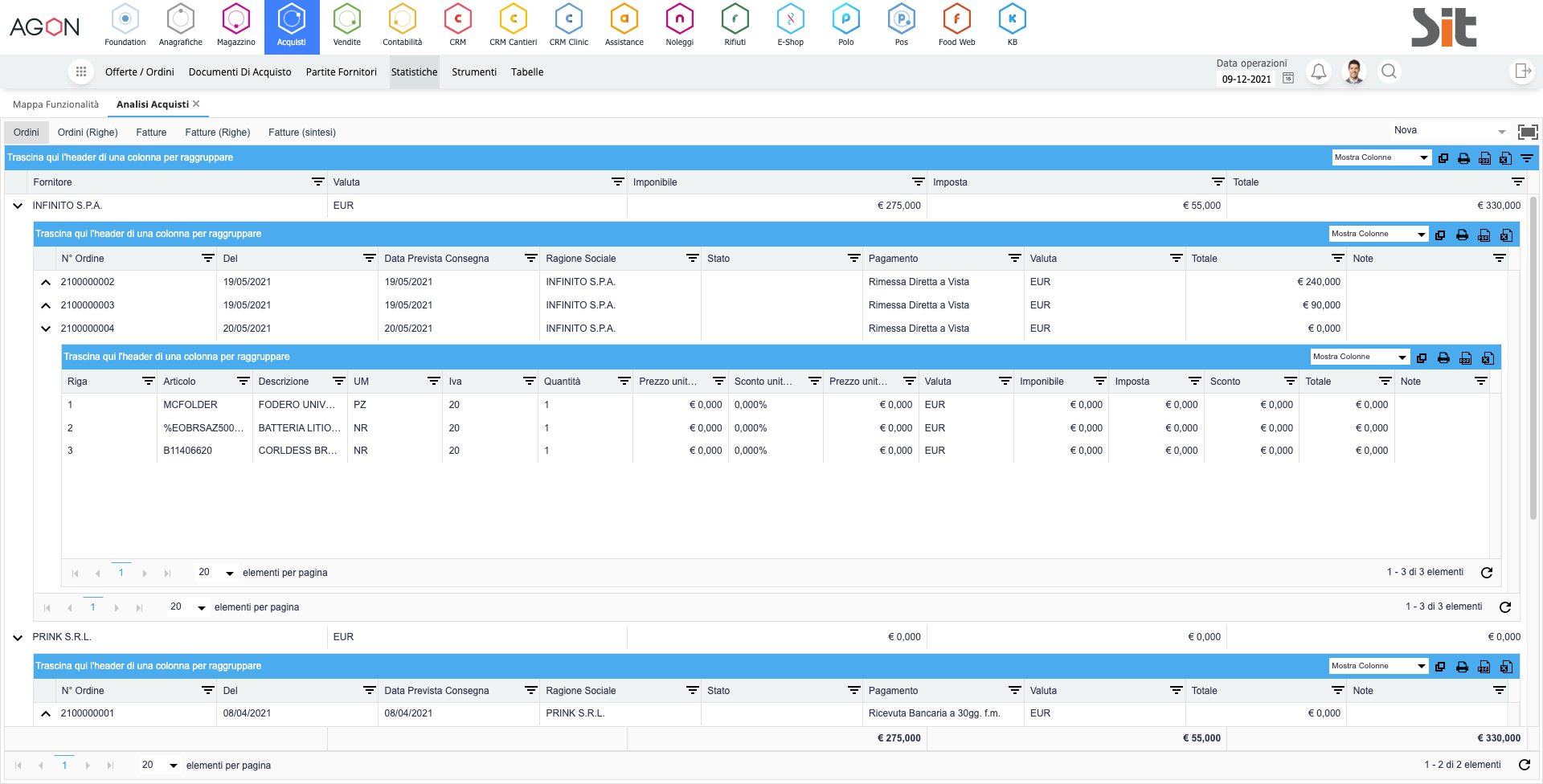Open the Tabelle menu
The width and height of the screenshot is (1543, 784).
point(527,71)
